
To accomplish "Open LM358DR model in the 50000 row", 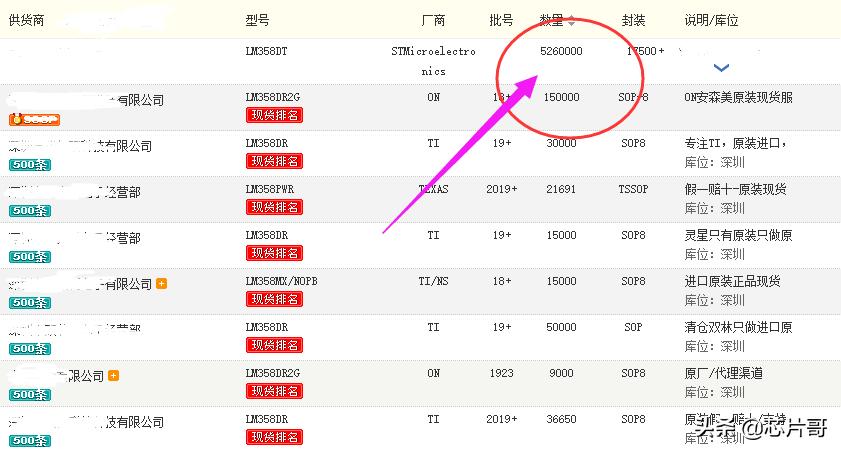I will click(x=267, y=327).
